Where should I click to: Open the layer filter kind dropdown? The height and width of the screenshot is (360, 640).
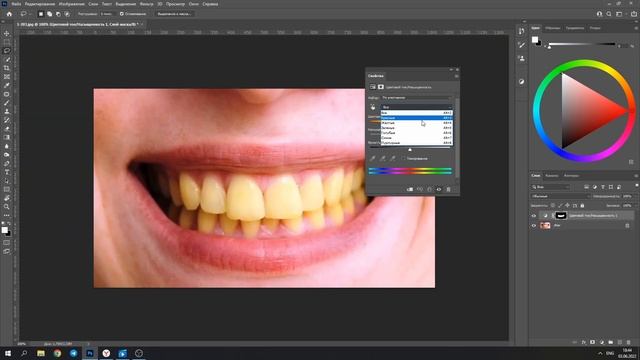point(551,187)
